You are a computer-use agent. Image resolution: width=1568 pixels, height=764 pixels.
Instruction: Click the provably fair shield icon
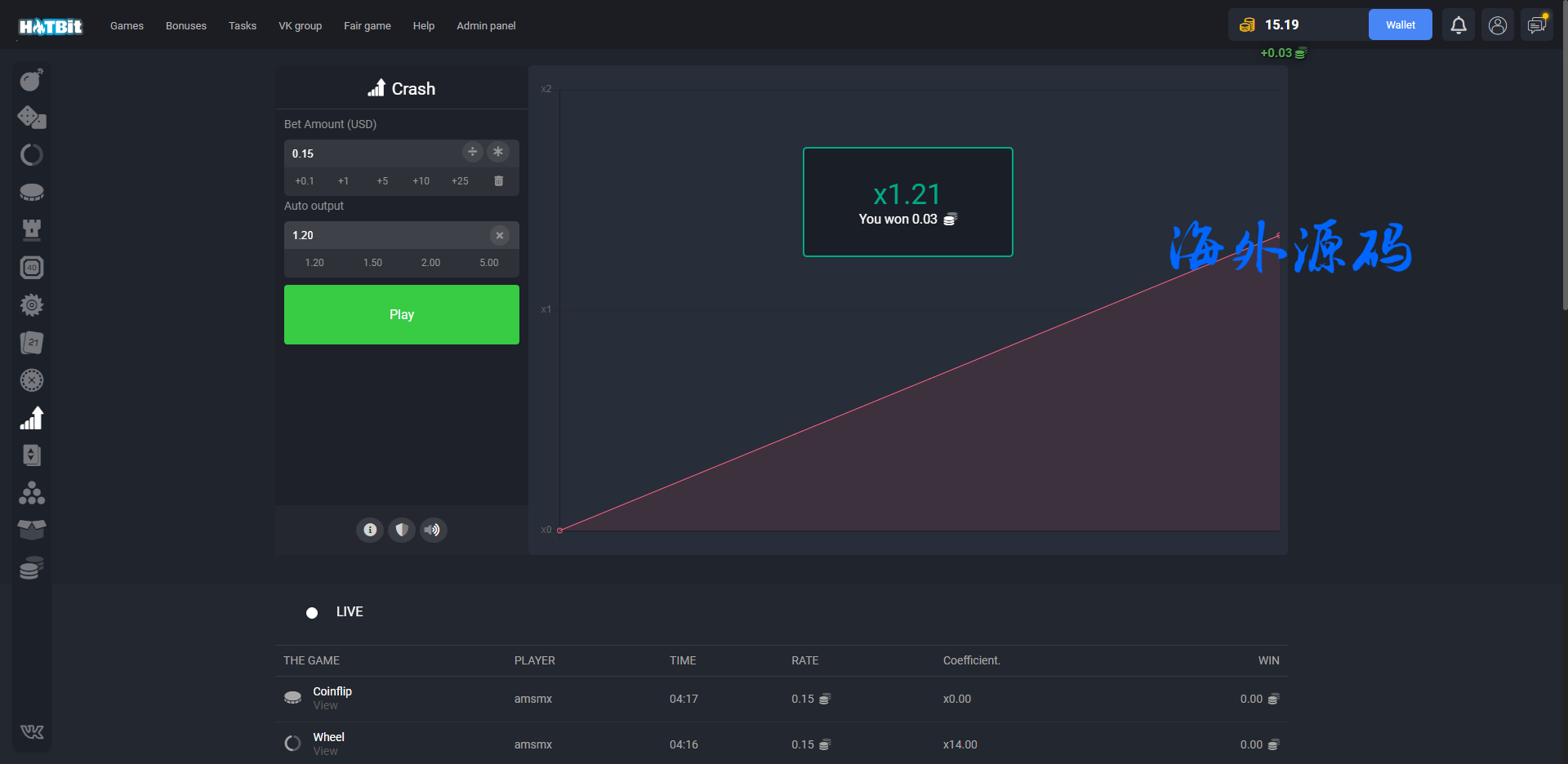[x=401, y=530]
